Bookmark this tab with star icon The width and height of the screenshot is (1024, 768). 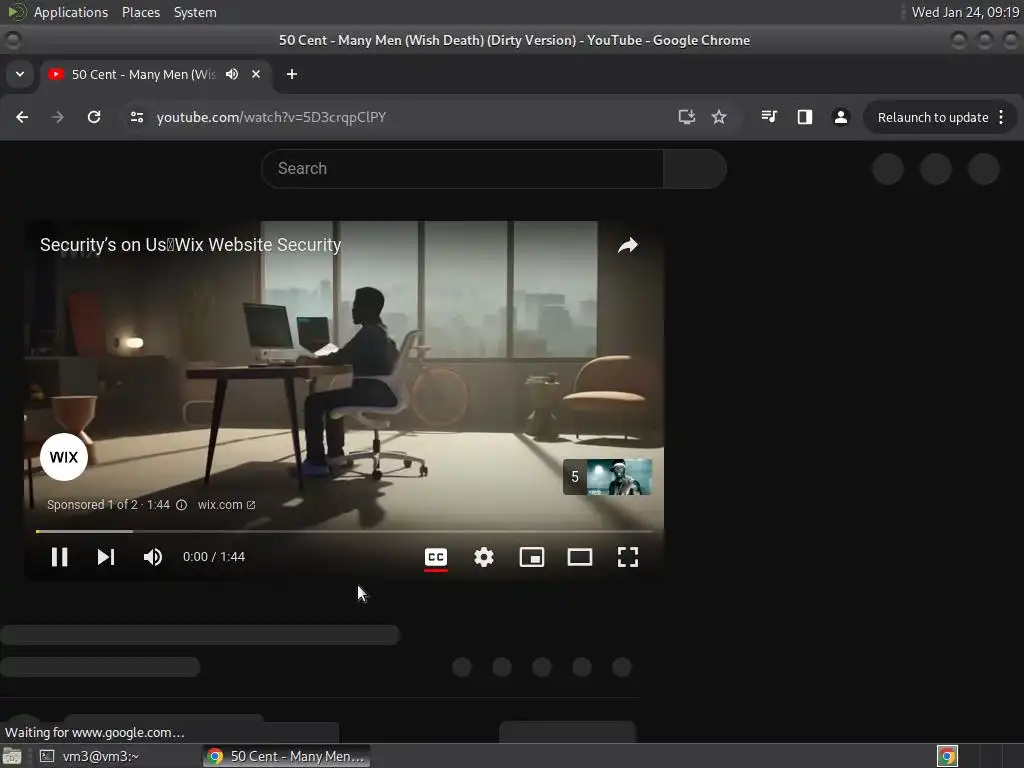719,117
